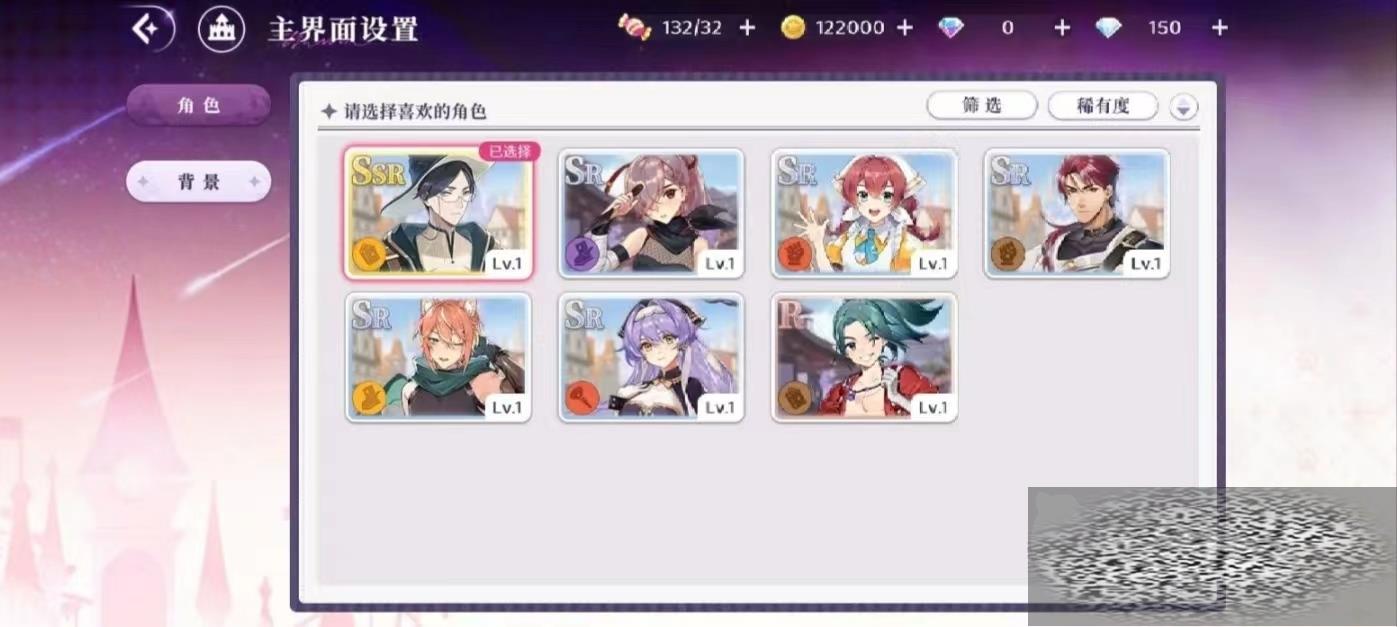Viewport: 1397px width, 627px height.
Task: Choose the SR orange cat-eared character
Action: [438, 357]
